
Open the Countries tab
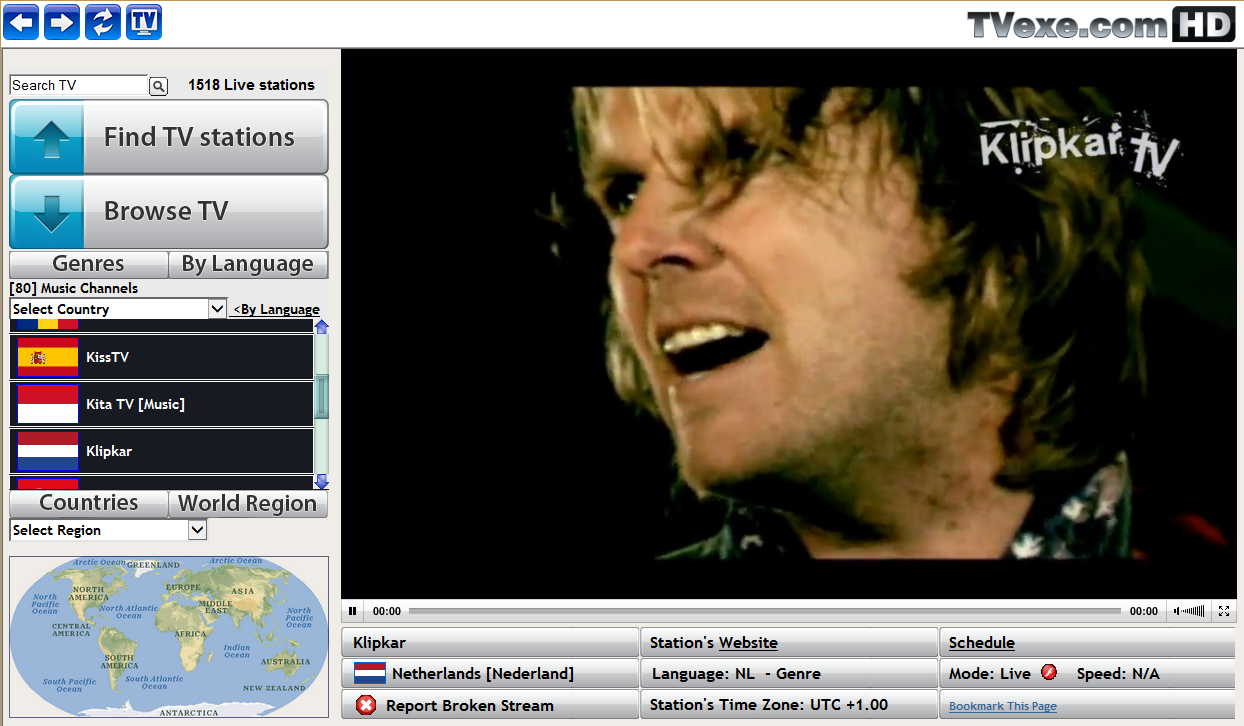88,503
